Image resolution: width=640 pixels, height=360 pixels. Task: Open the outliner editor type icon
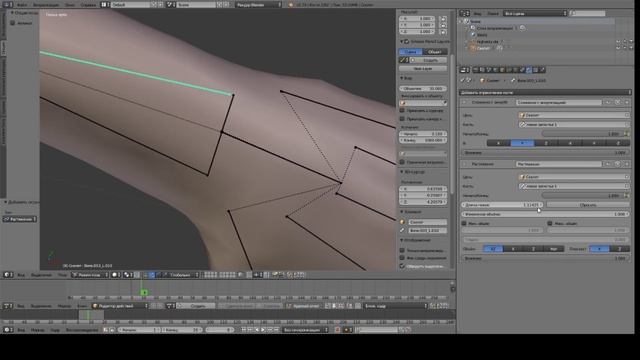point(465,13)
